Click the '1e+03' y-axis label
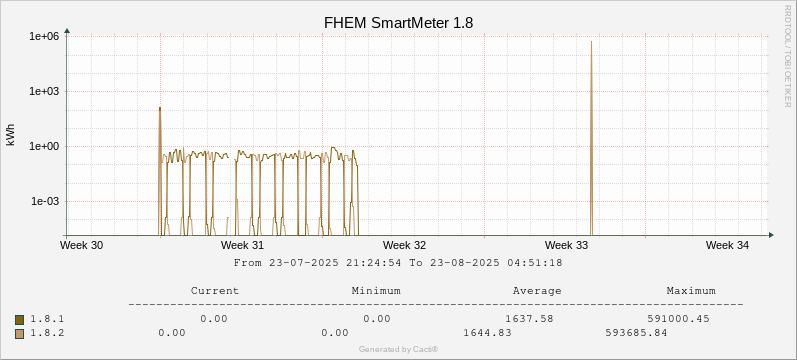 pos(44,92)
